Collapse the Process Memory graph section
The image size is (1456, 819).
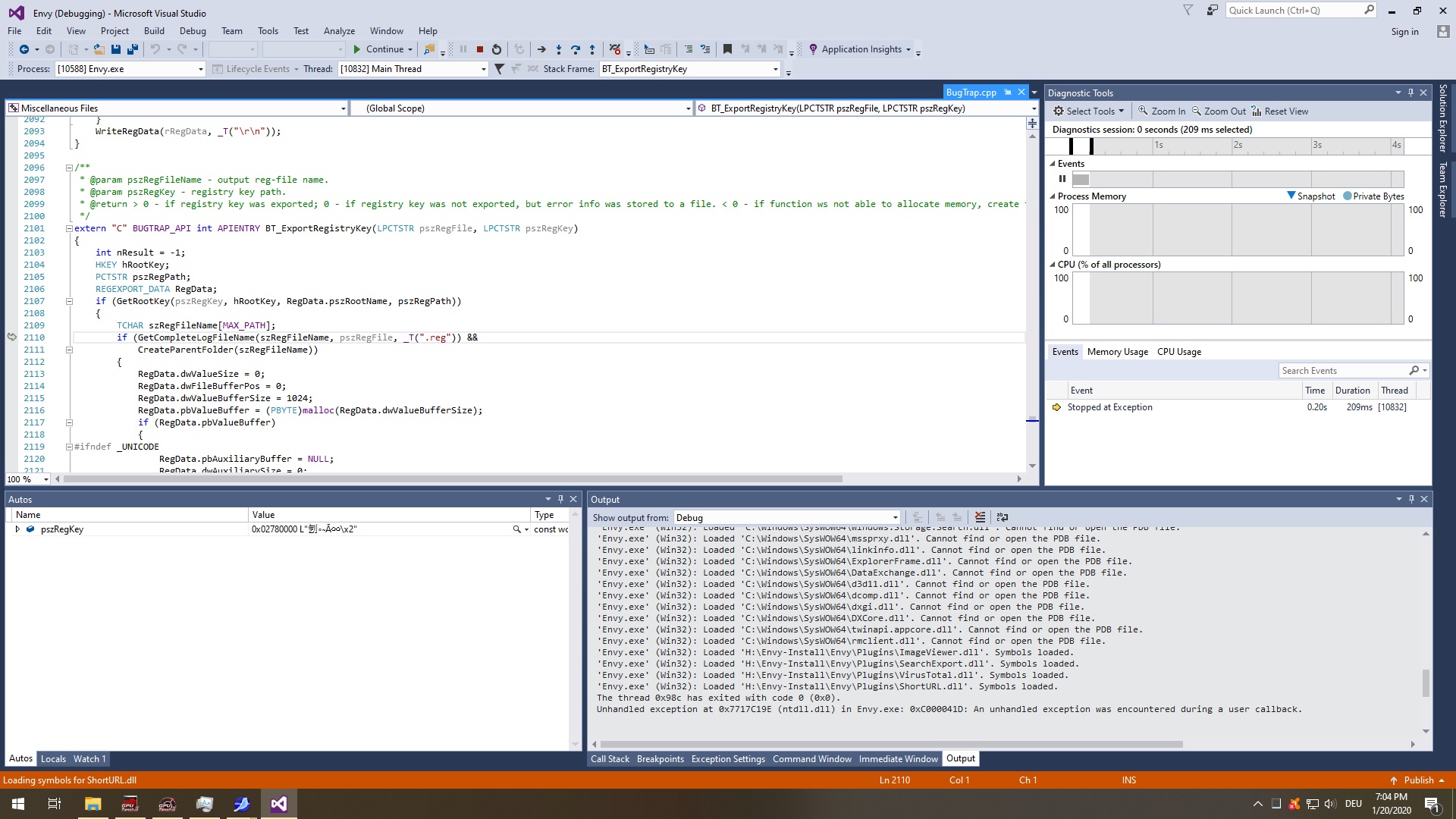point(1053,196)
